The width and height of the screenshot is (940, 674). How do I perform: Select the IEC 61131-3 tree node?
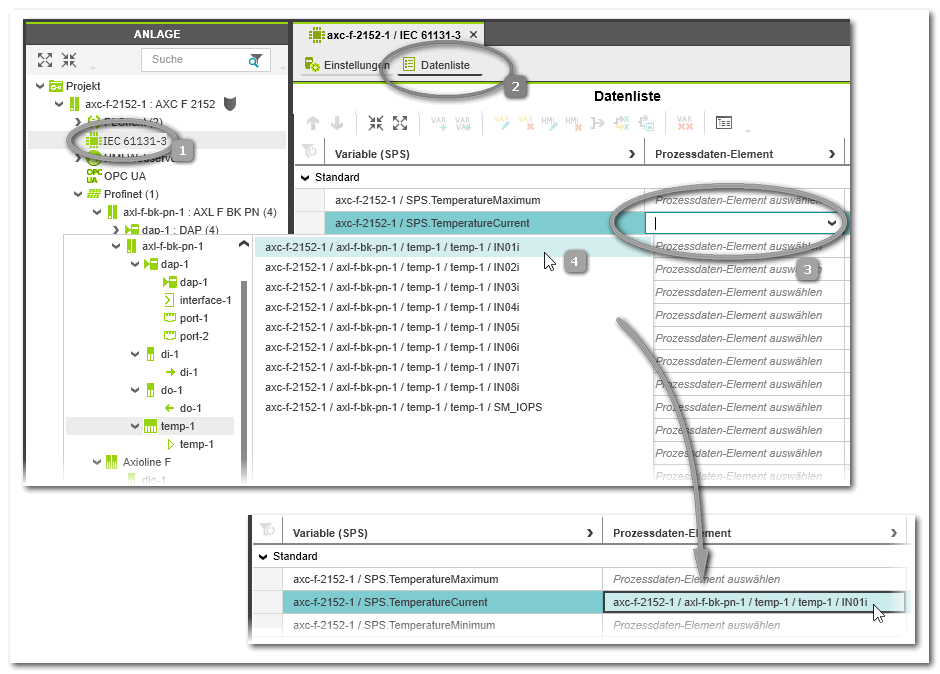pos(133,141)
